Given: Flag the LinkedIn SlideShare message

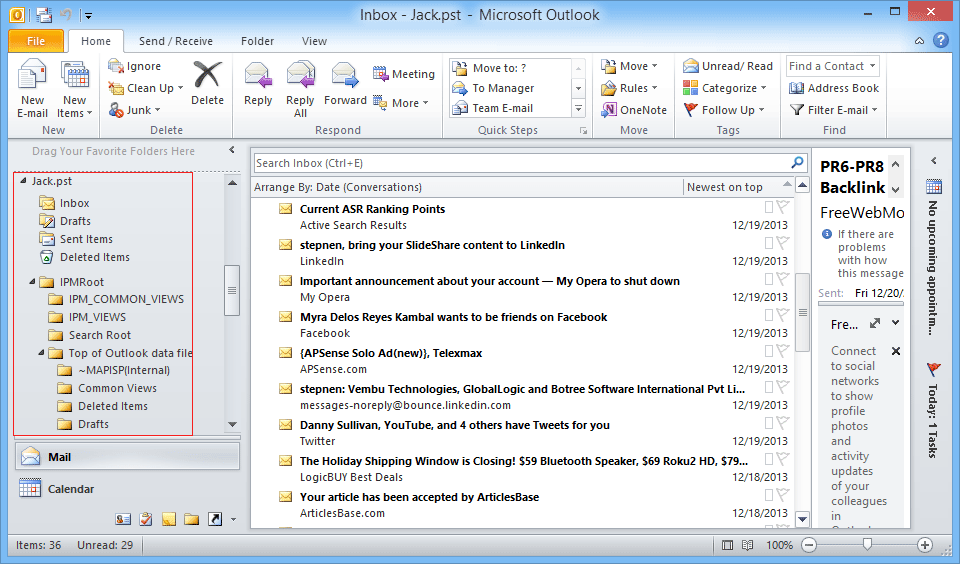Looking at the screenshot, I should [782, 243].
